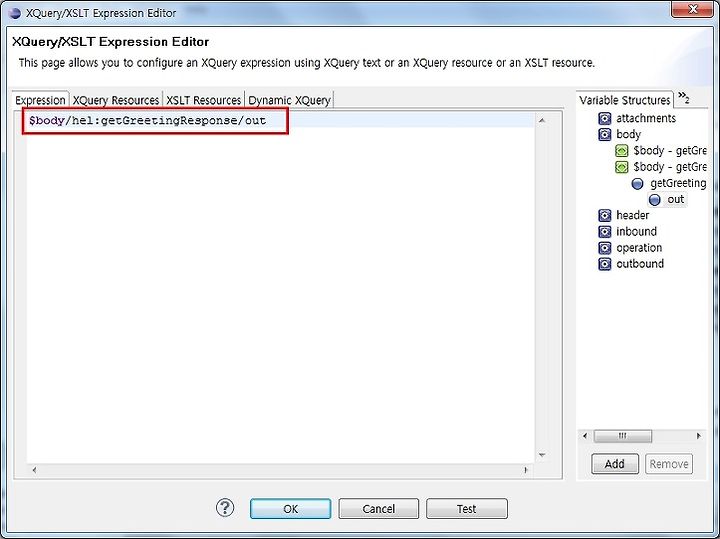Select the body tree item
The width and height of the screenshot is (720, 539).
(x=628, y=135)
